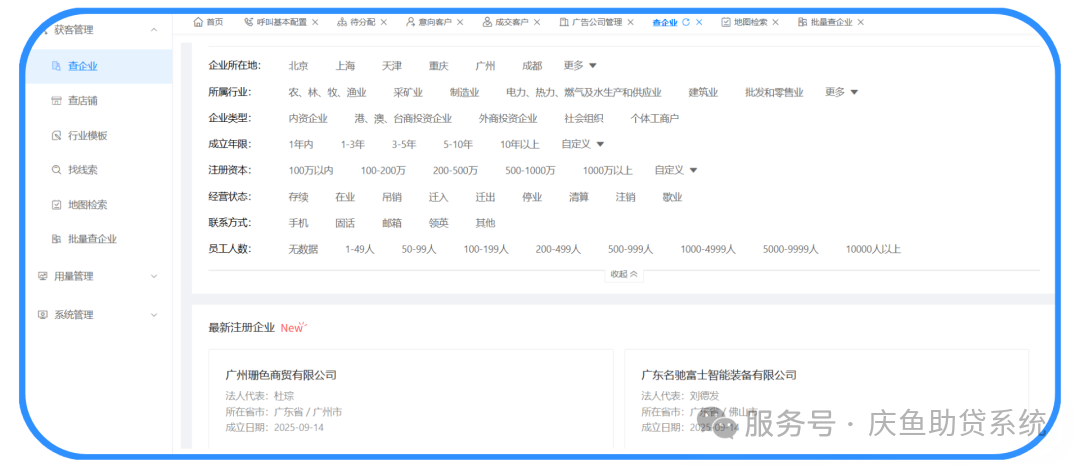The height and width of the screenshot is (466, 1080).
Task: Expand the 用量管理 sidebar group
Action: pos(154,276)
